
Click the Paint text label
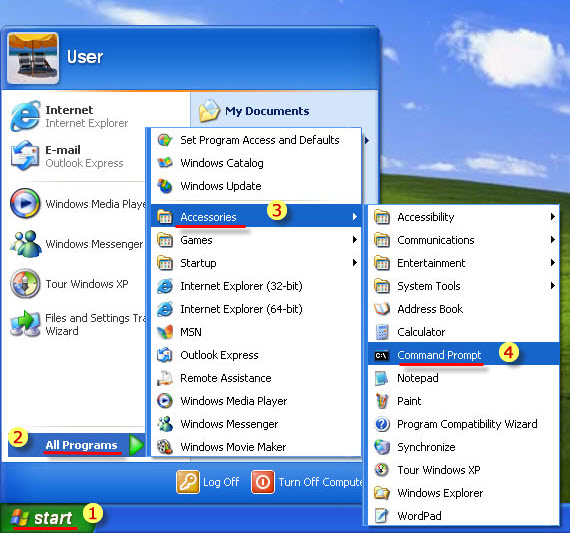pos(409,401)
